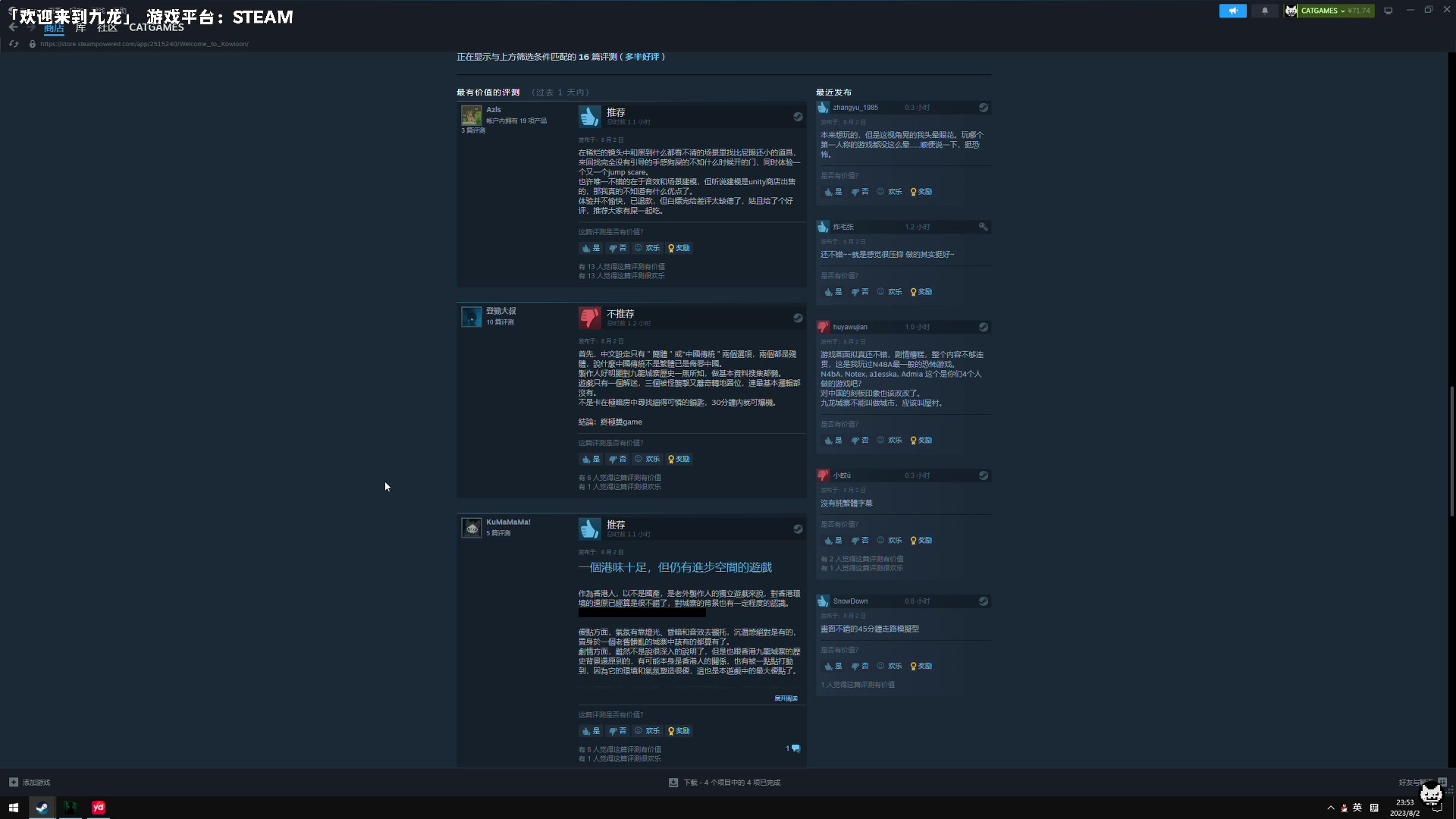
Task: Open huyawujian's profile link
Action: (x=850, y=327)
